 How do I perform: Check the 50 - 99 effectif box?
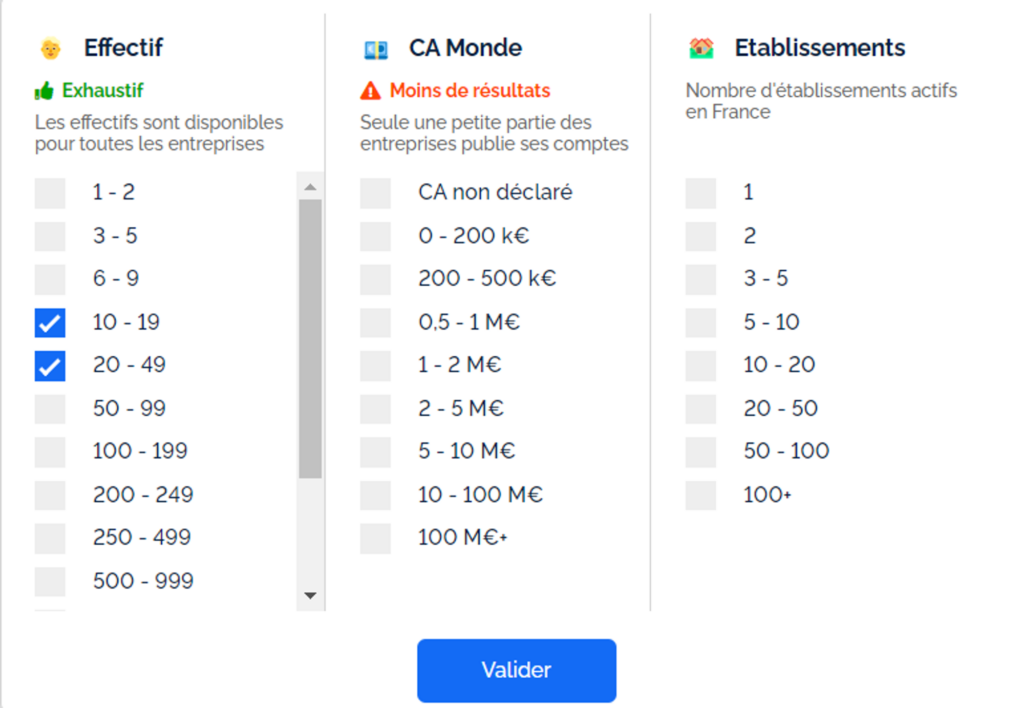coord(50,409)
